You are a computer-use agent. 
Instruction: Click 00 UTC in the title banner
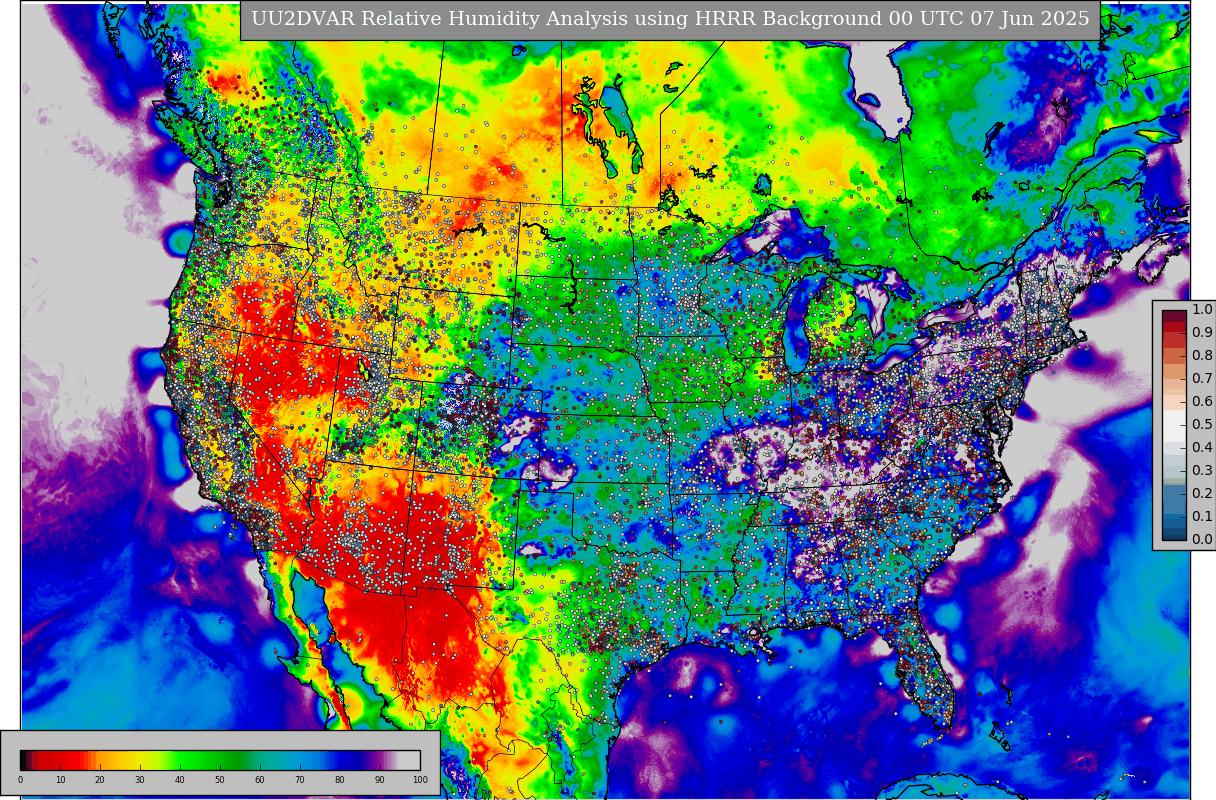[926, 19]
